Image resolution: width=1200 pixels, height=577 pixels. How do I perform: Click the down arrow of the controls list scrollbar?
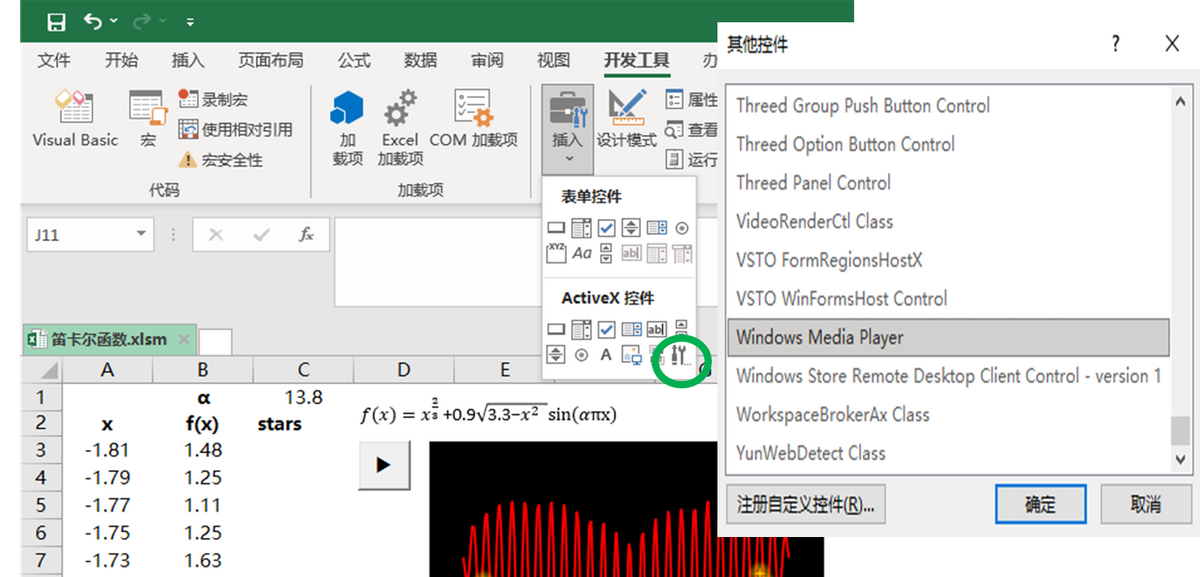[x=1181, y=458]
